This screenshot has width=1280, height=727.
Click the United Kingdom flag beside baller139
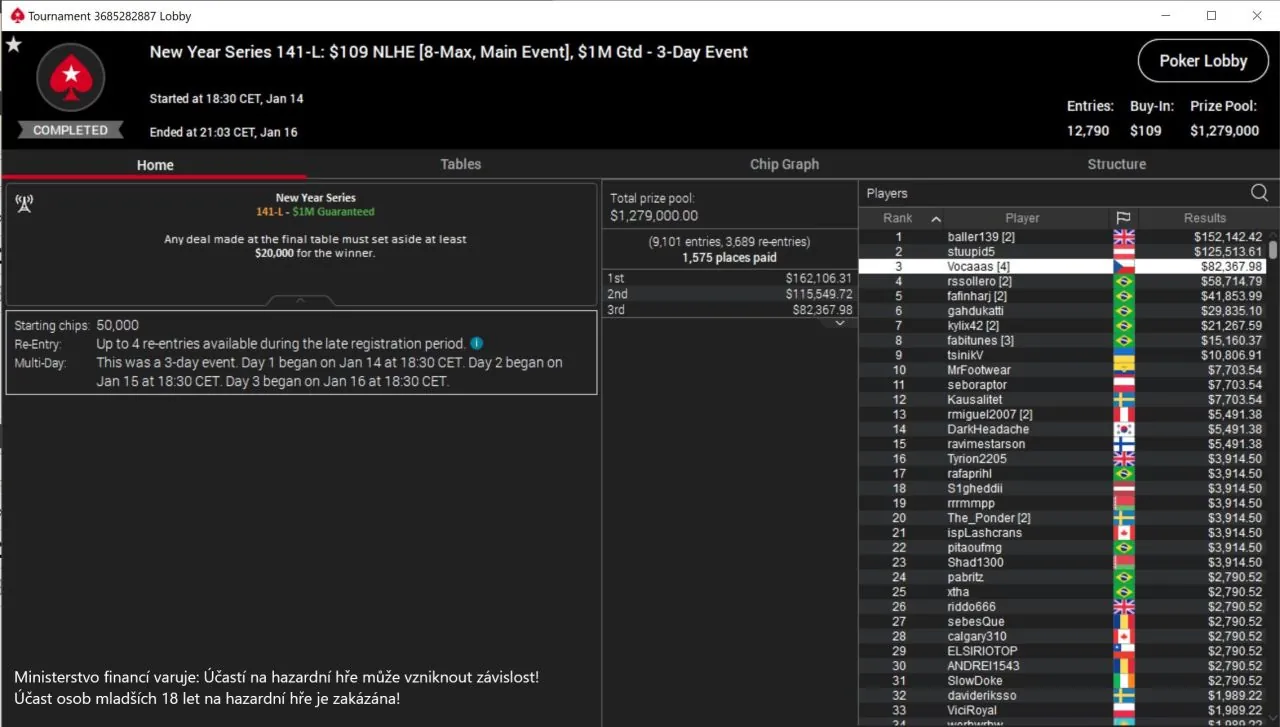pos(1123,237)
